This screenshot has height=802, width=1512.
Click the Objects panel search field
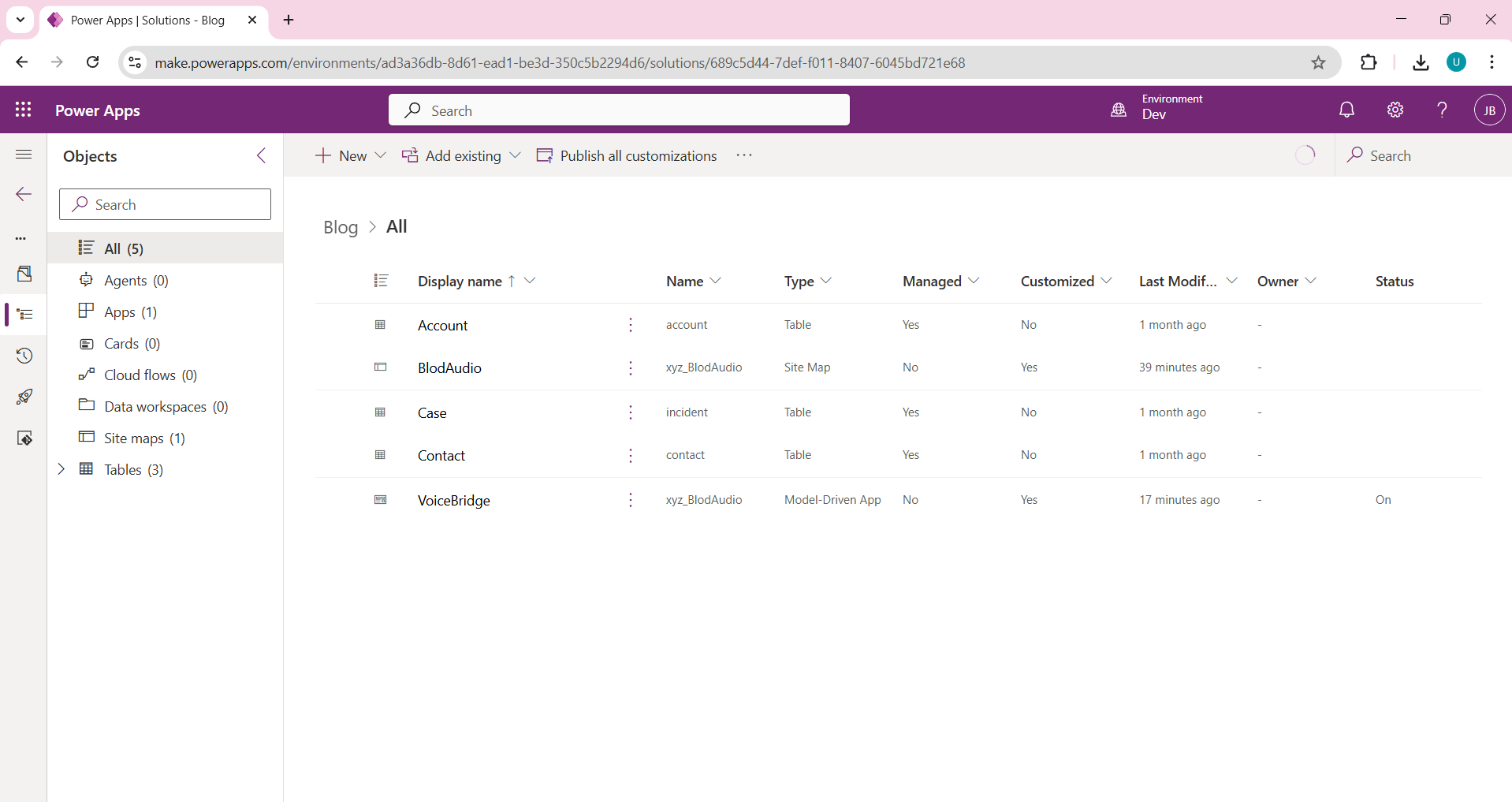(166, 205)
